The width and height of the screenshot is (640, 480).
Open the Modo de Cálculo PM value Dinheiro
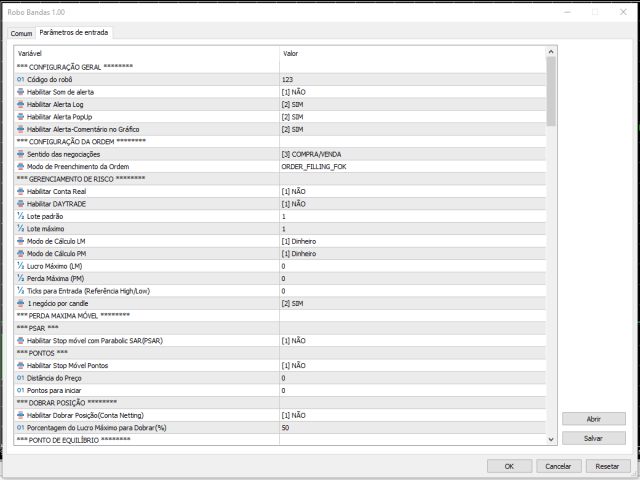413,253
